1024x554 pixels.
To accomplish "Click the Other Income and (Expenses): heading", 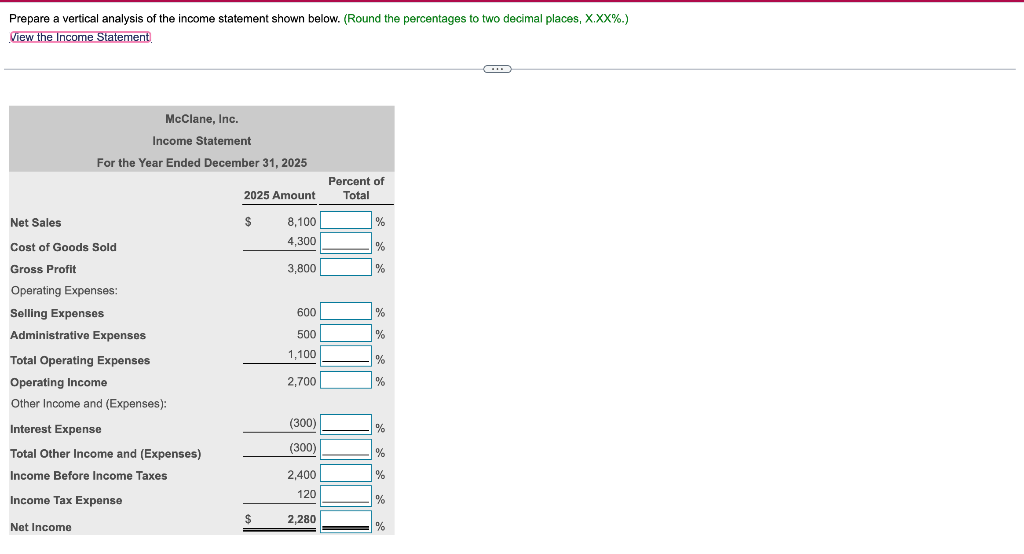I will pyautogui.click(x=89, y=404).
